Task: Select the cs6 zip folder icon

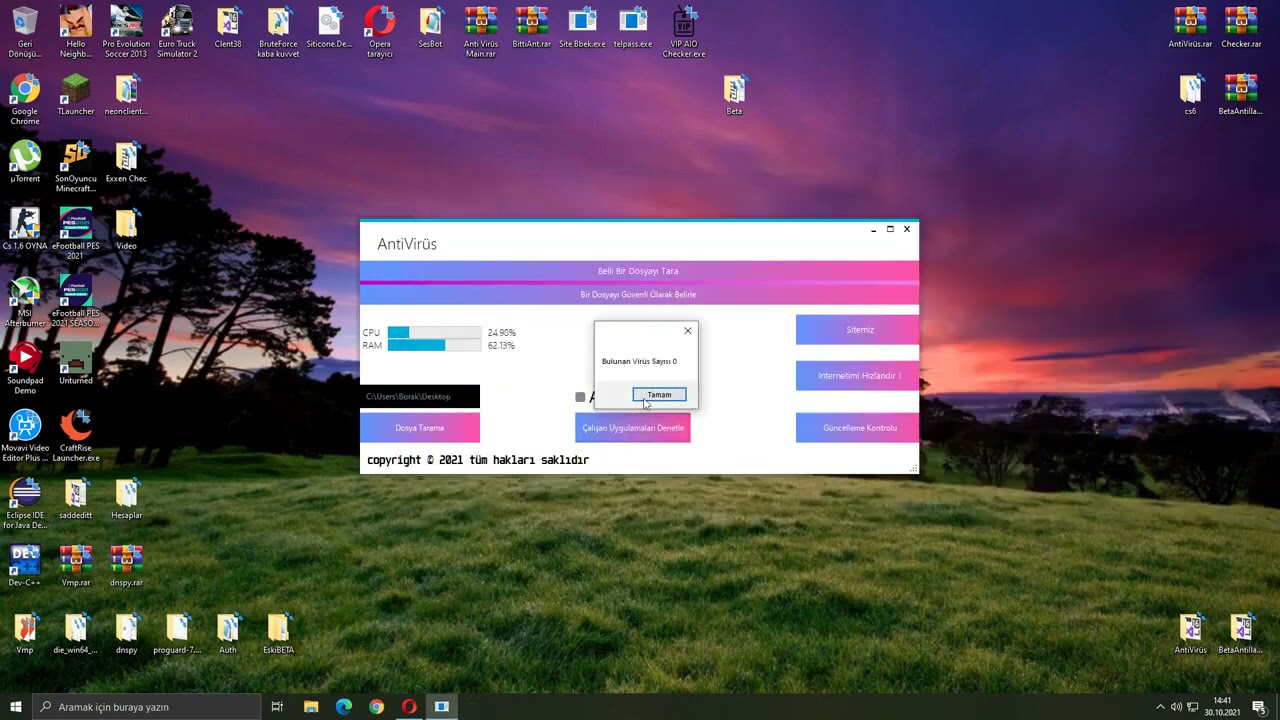Action: point(1190,95)
